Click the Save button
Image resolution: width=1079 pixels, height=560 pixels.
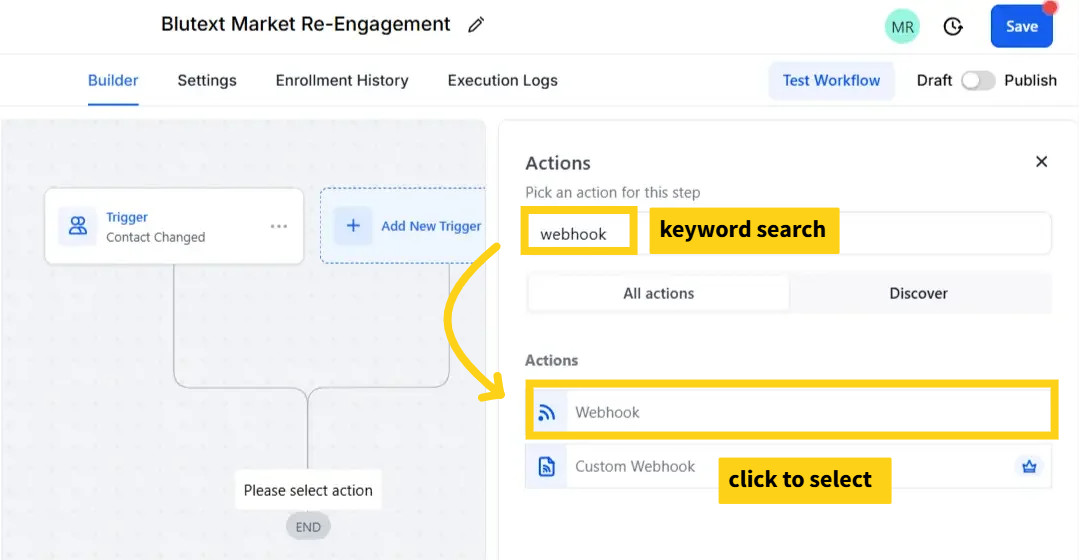pyautogui.click(x=1021, y=27)
